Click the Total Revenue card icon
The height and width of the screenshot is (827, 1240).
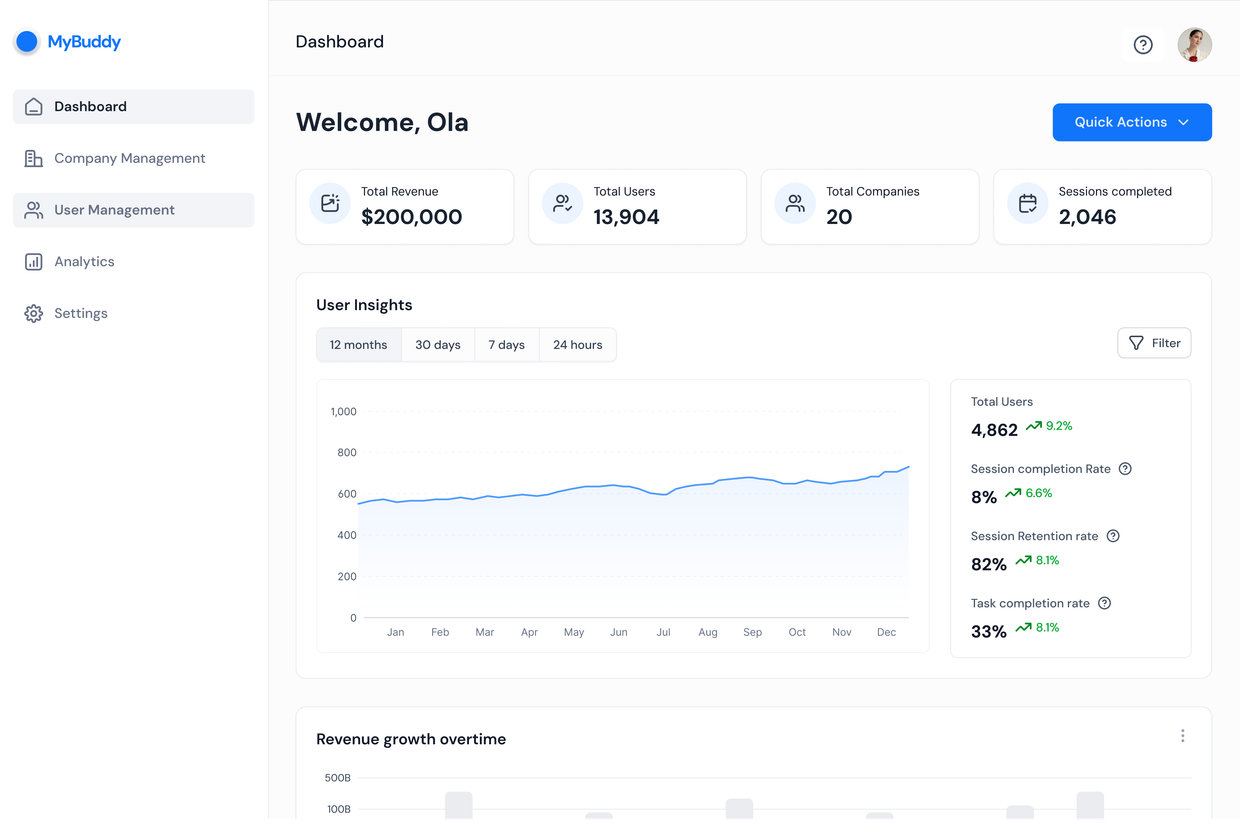[x=330, y=203]
